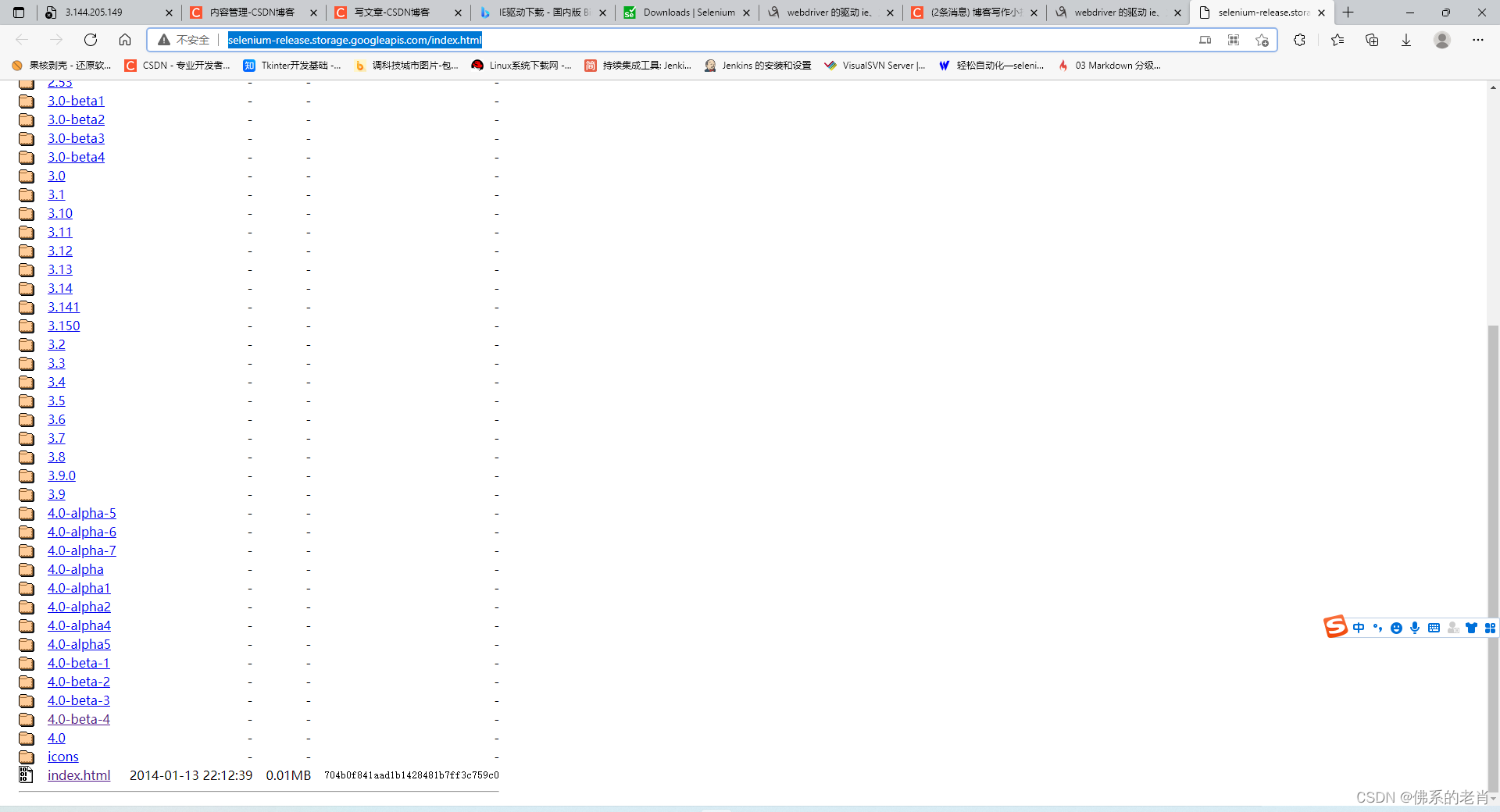Open the VisualSVN Server bookmark
Screen dimensions: 1500x812
[x=875, y=66]
